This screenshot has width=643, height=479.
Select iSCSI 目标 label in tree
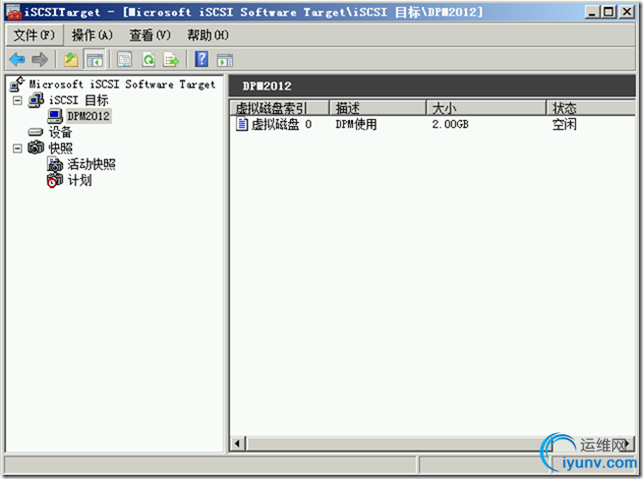[x=79, y=100]
